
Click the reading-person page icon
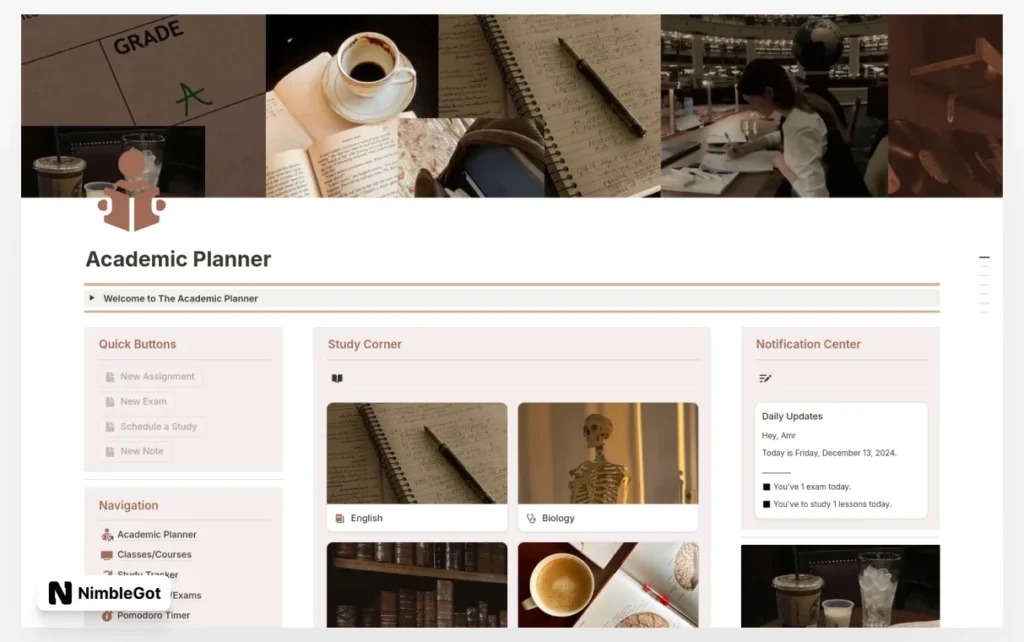131,189
